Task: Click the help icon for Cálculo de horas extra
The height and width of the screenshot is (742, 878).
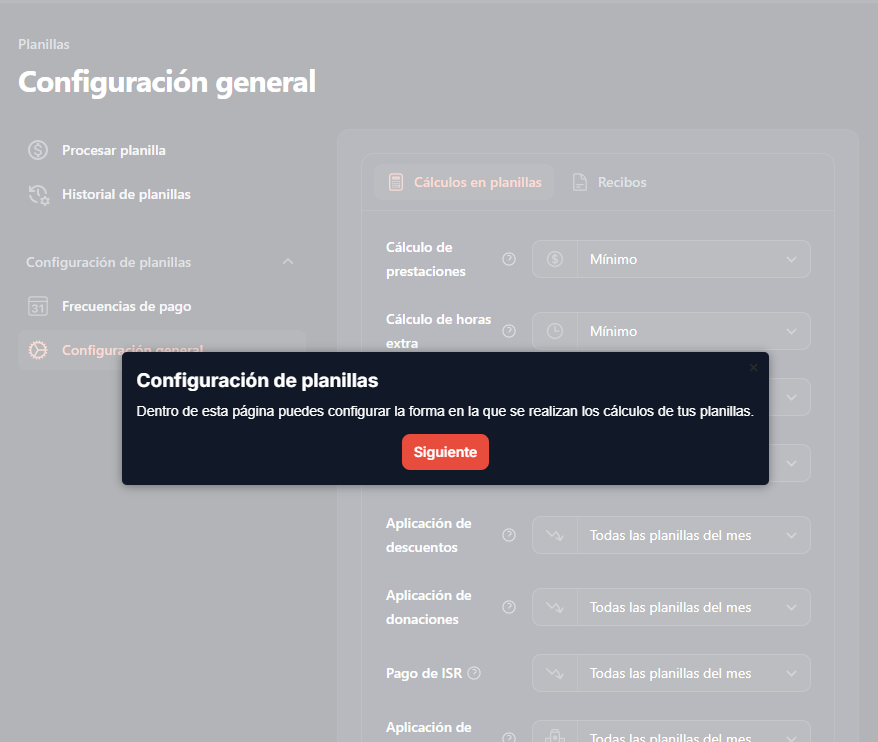Action: (509, 331)
